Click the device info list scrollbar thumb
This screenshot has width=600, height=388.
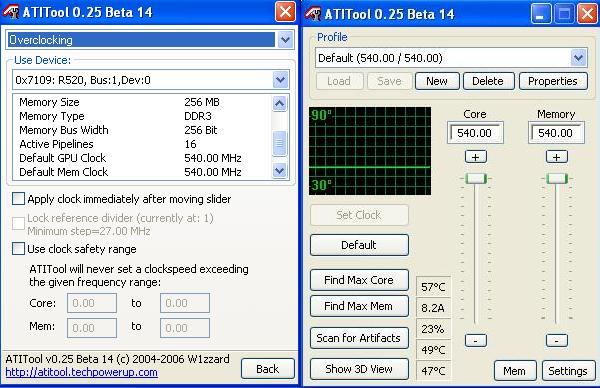coord(280,143)
